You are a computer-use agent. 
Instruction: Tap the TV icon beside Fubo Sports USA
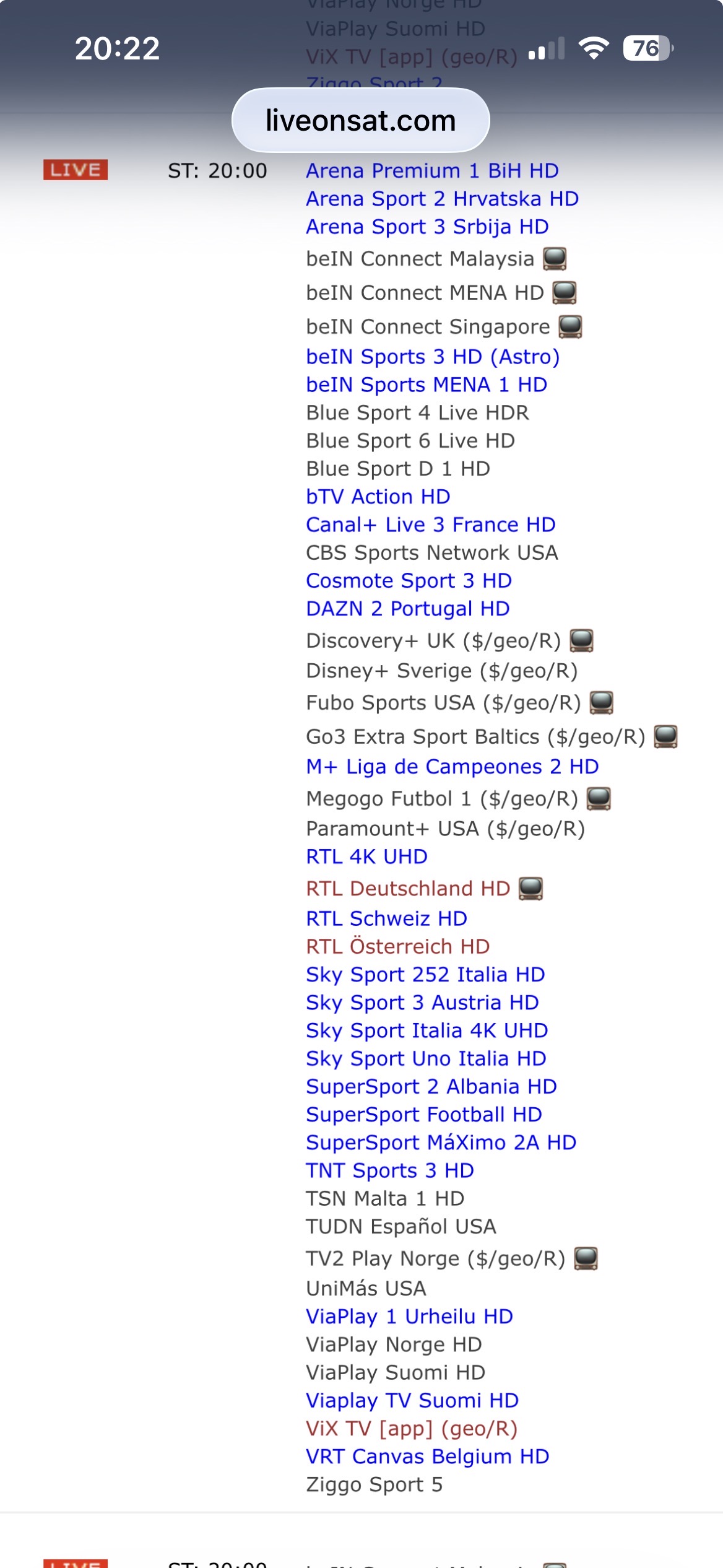click(601, 702)
